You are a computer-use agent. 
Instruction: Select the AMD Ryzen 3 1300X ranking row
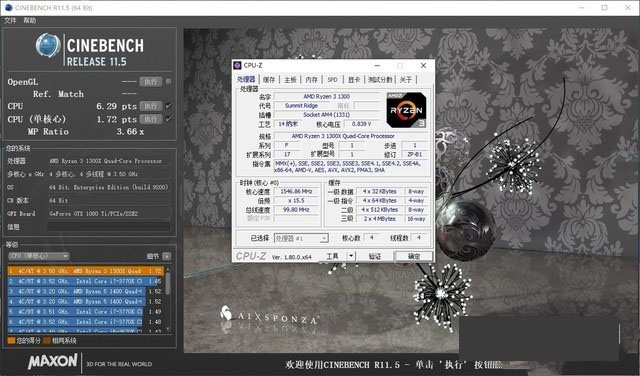tap(86, 271)
